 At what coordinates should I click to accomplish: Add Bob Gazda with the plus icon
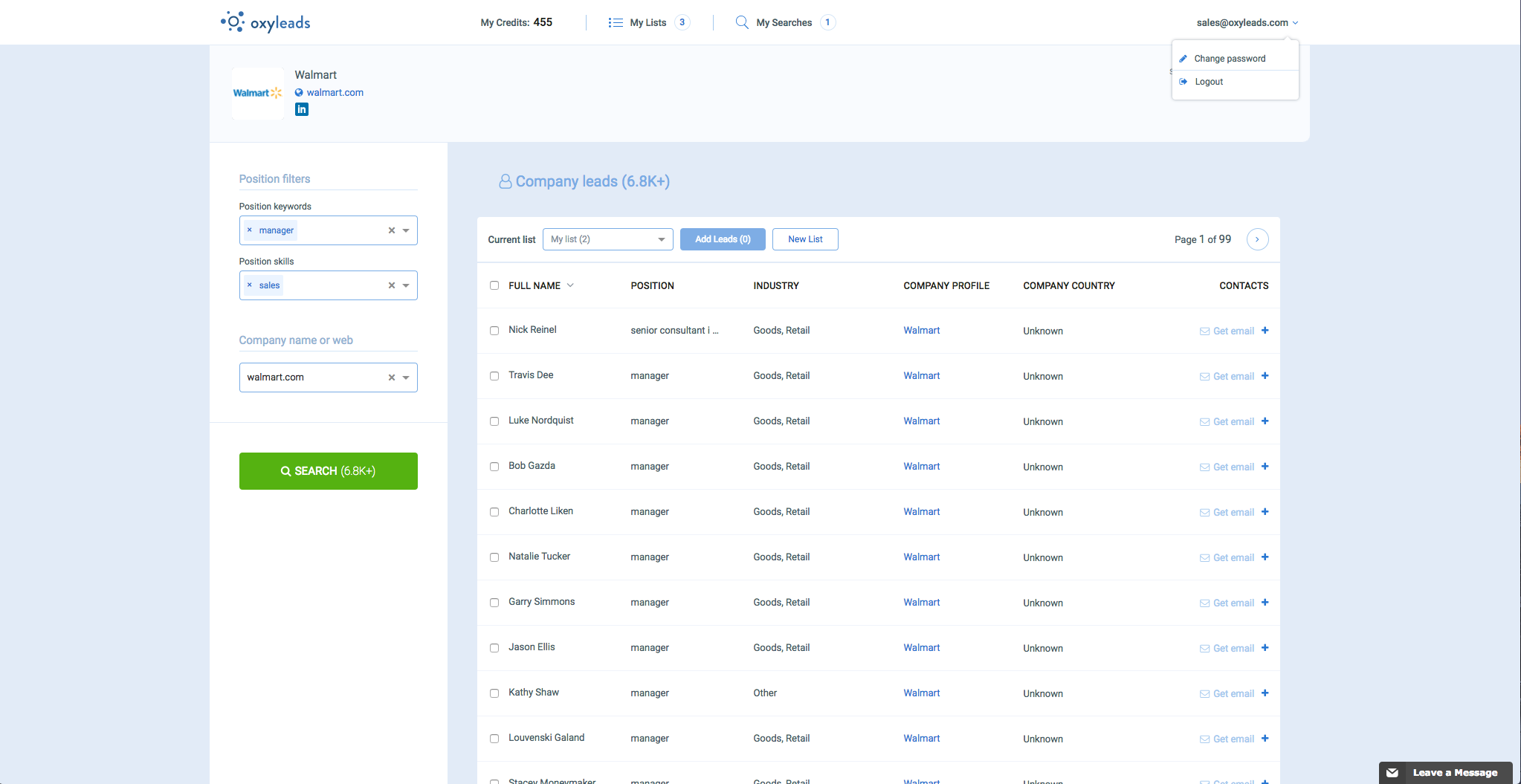(1265, 466)
